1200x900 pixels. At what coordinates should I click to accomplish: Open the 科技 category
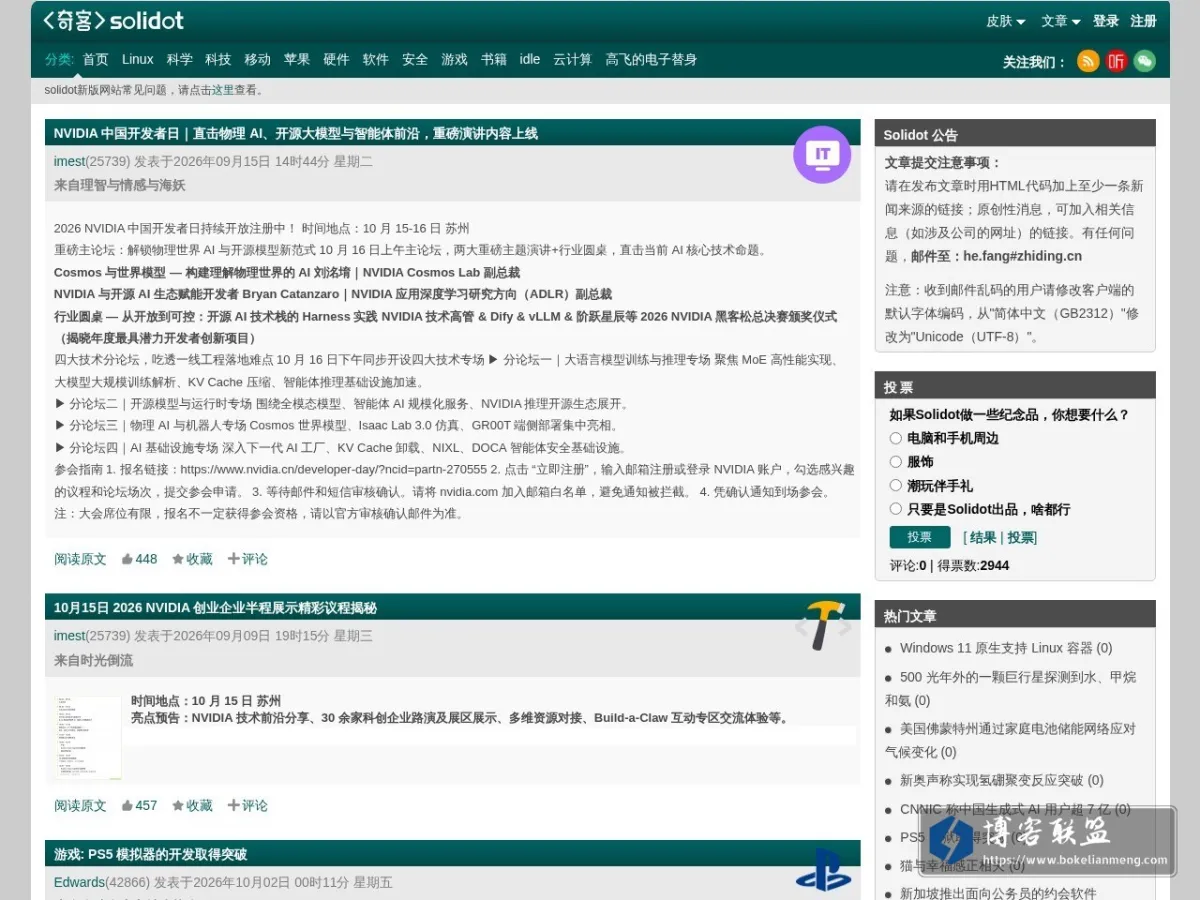click(218, 59)
